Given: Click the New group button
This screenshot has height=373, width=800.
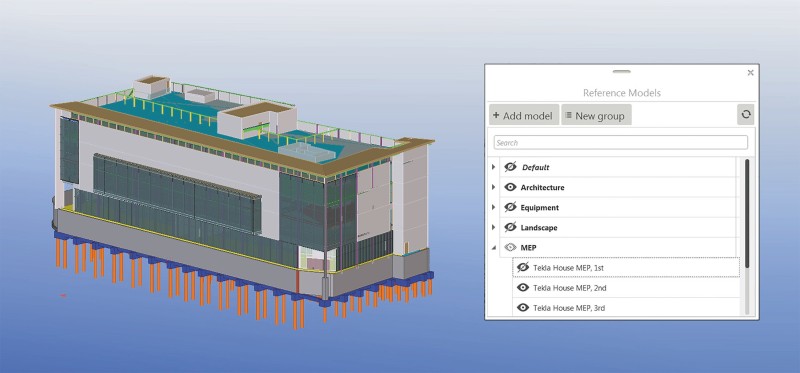Looking at the screenshot, I should tap(596, 115).
